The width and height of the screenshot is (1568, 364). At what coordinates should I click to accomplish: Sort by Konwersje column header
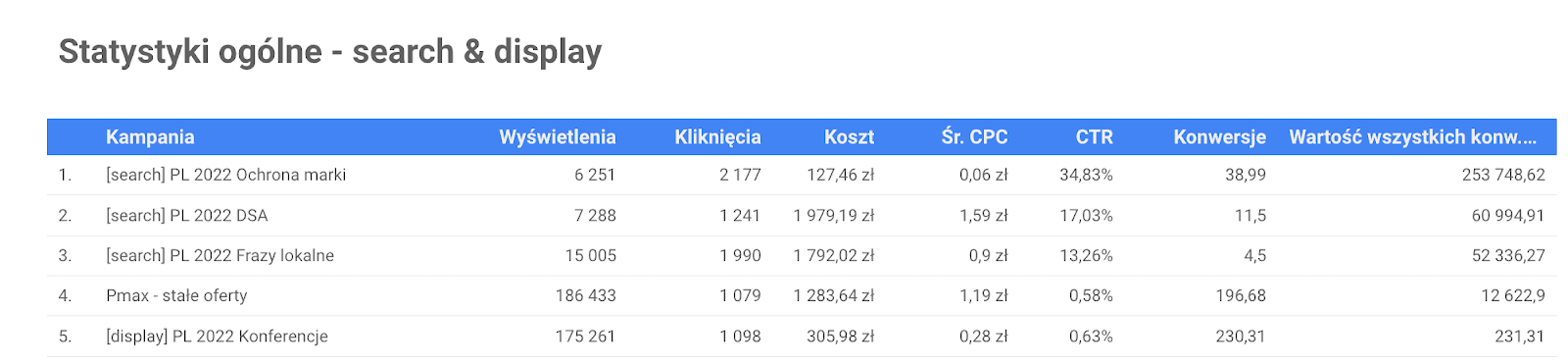[x=1219, y=137]
